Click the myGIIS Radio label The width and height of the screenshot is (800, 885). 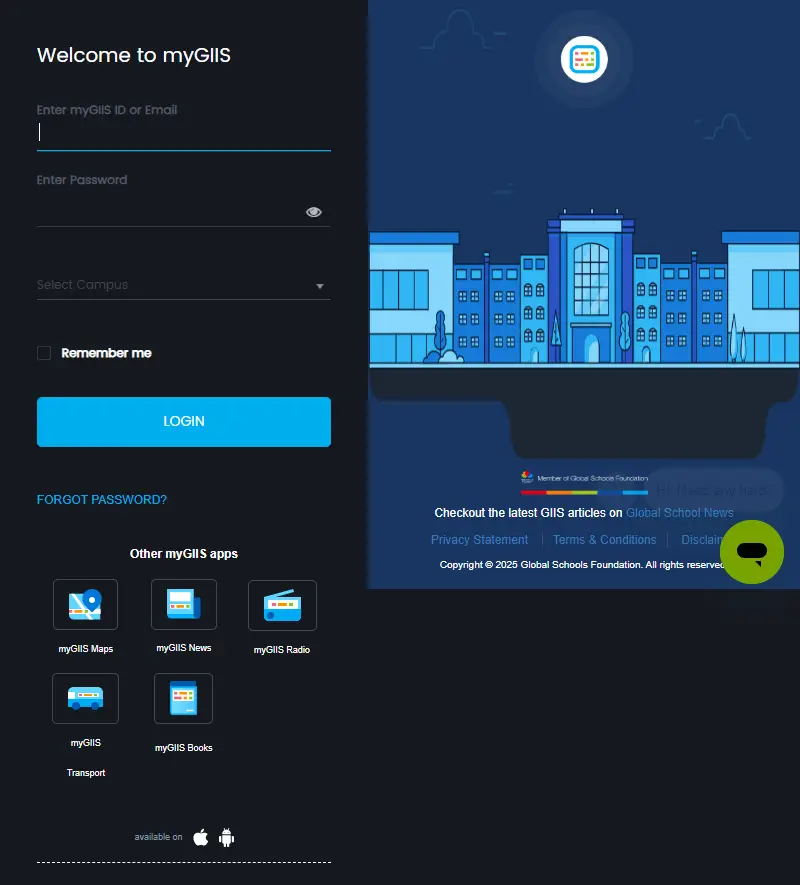[282, 650]
